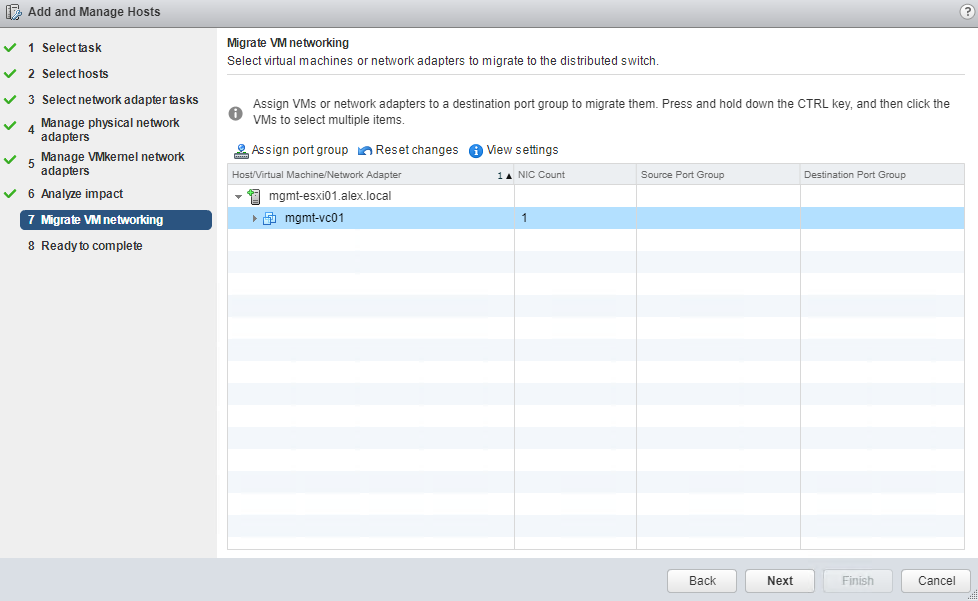The image size is (978, 601).
Task: Click NIC count value 1 for mgmt-vc01
Action: [x=525, y=218]
